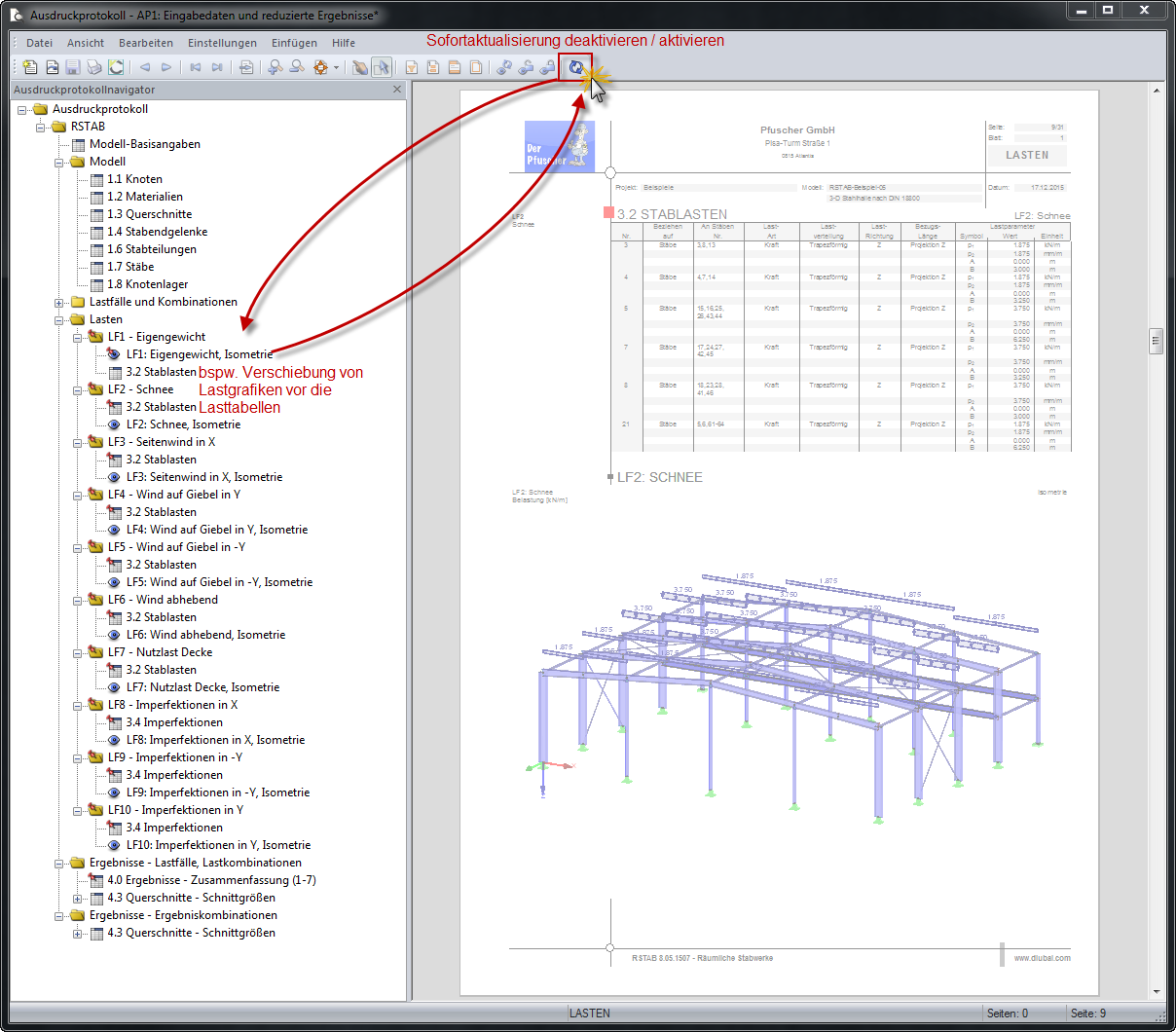Select the 1.3 Querschnitte tree entry

click(149, 214)
